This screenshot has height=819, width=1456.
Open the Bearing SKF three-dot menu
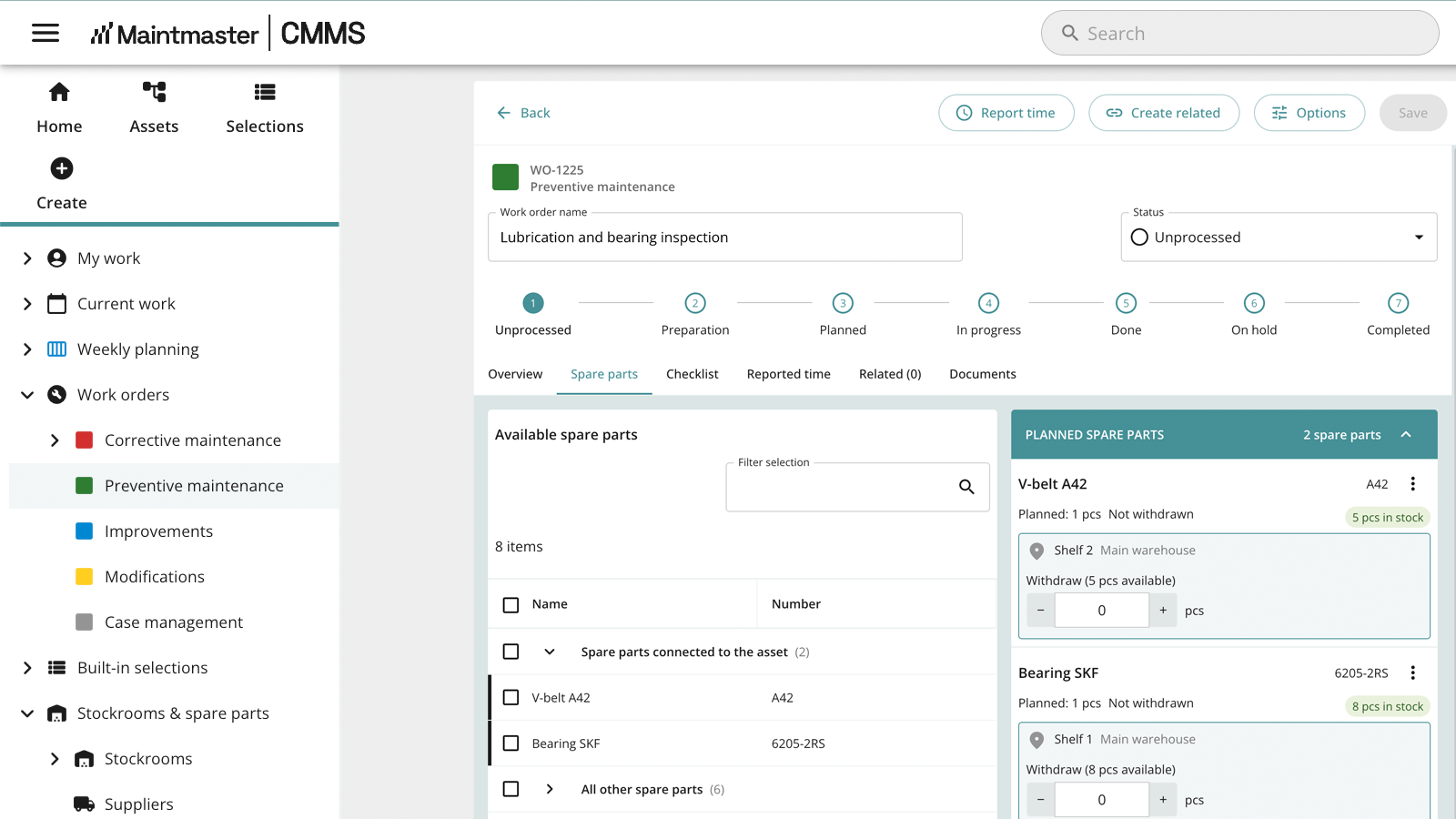coord(1413,673)
